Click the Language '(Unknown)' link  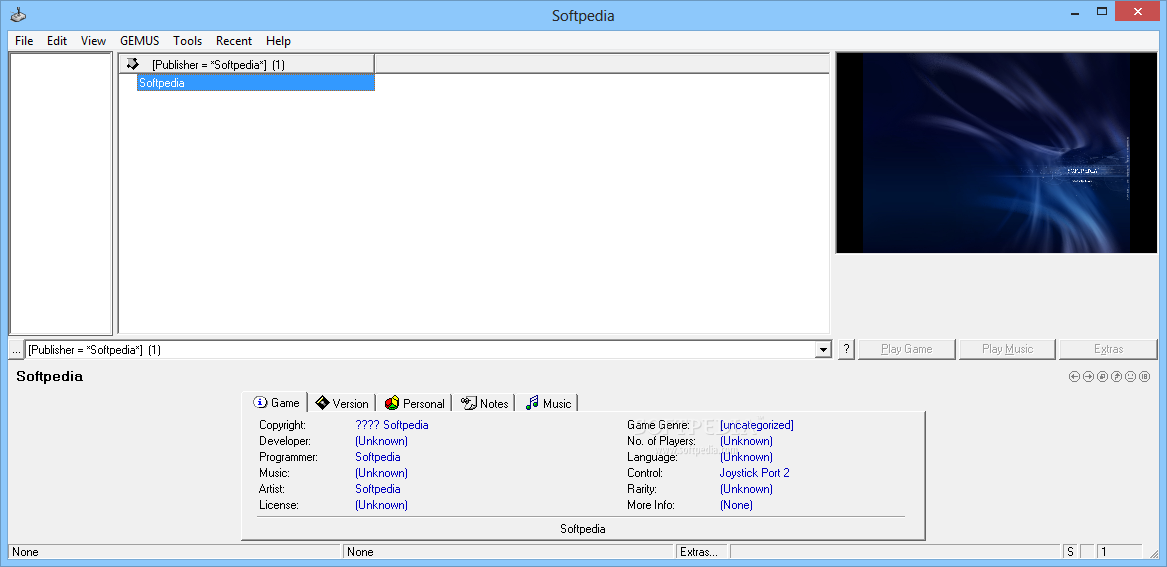(746, 457)
